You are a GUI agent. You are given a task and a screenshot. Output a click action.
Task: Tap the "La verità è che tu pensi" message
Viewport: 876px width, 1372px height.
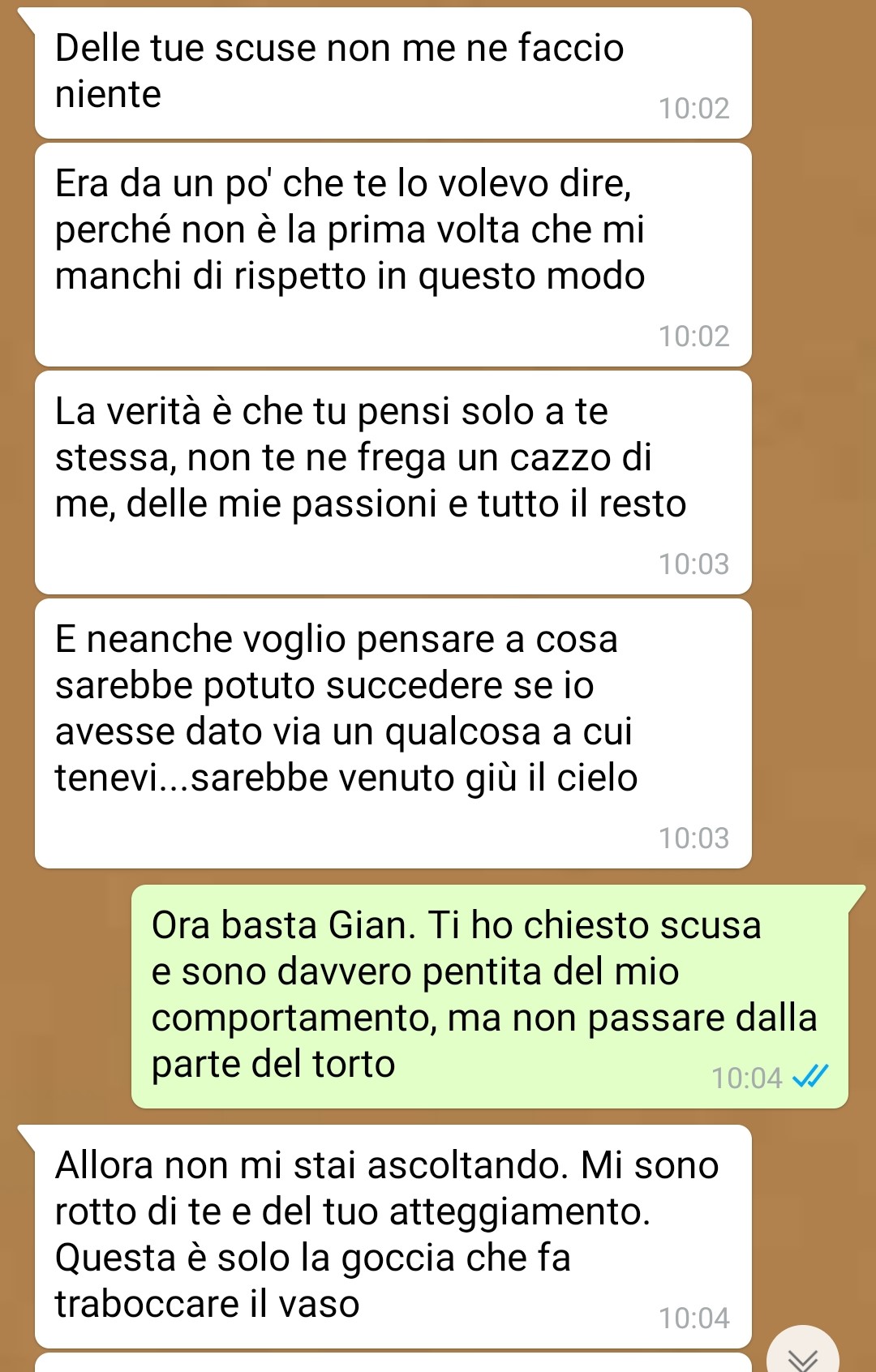393,482
